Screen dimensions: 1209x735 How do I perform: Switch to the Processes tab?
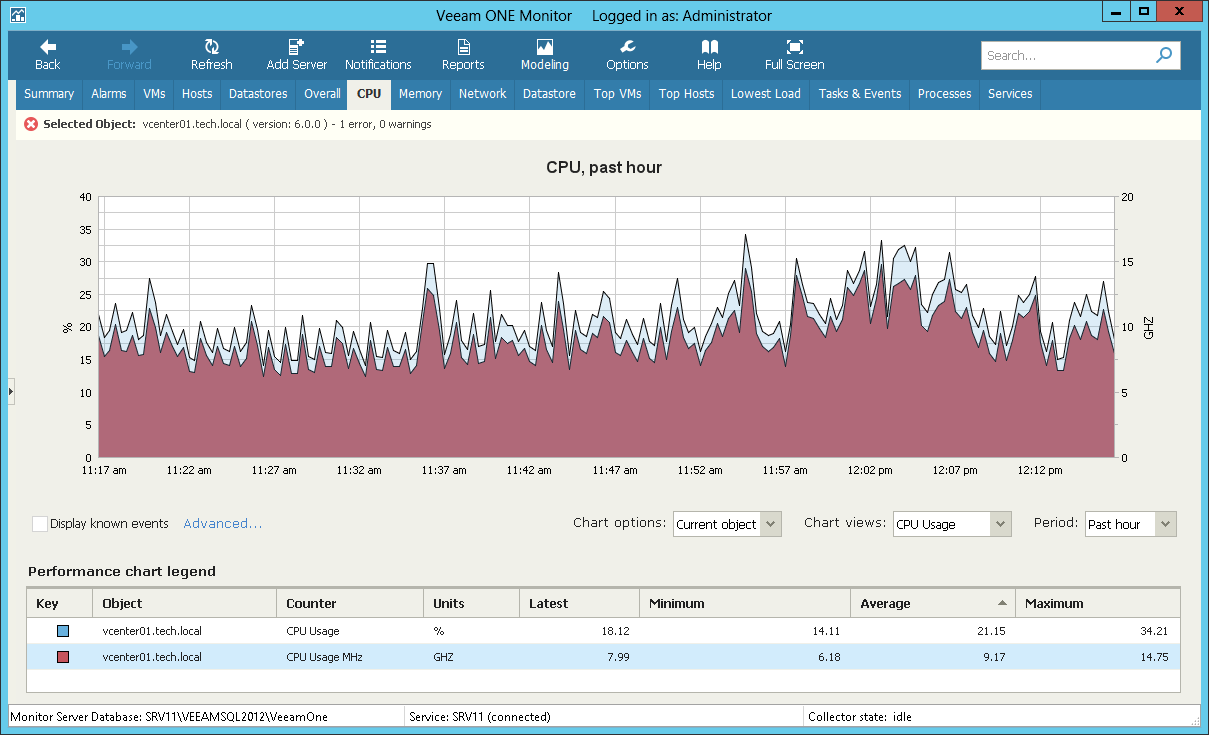(944, 94)
